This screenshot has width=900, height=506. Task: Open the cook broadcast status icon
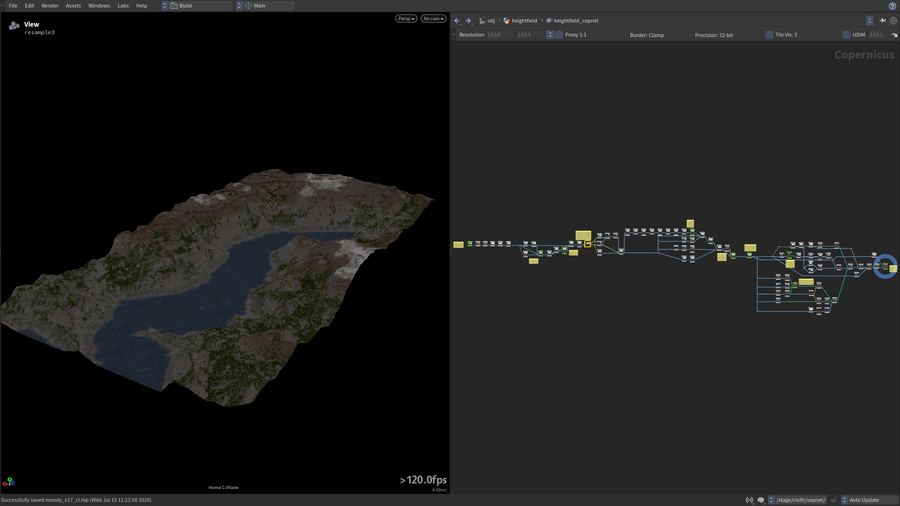[750, 500]
